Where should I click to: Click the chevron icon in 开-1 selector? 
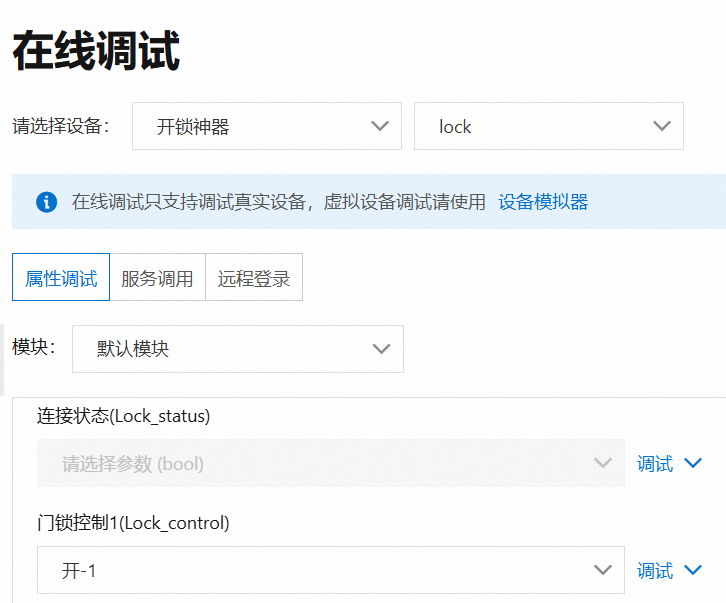coord(602,571)
